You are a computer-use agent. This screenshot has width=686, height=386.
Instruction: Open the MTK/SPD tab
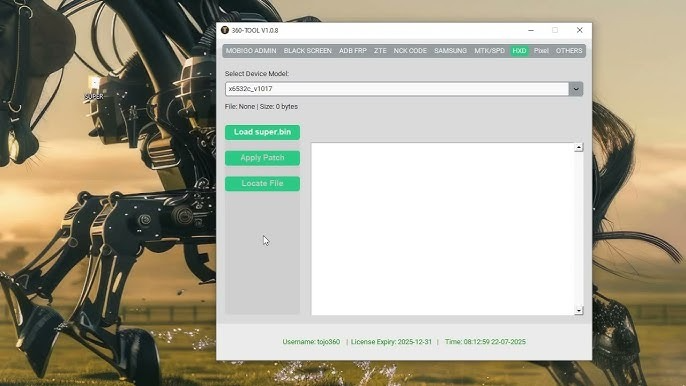490,51
